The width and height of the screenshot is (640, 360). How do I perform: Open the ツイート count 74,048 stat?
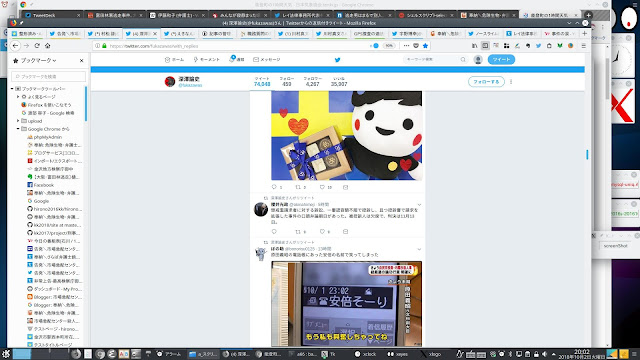coord(262,82)
